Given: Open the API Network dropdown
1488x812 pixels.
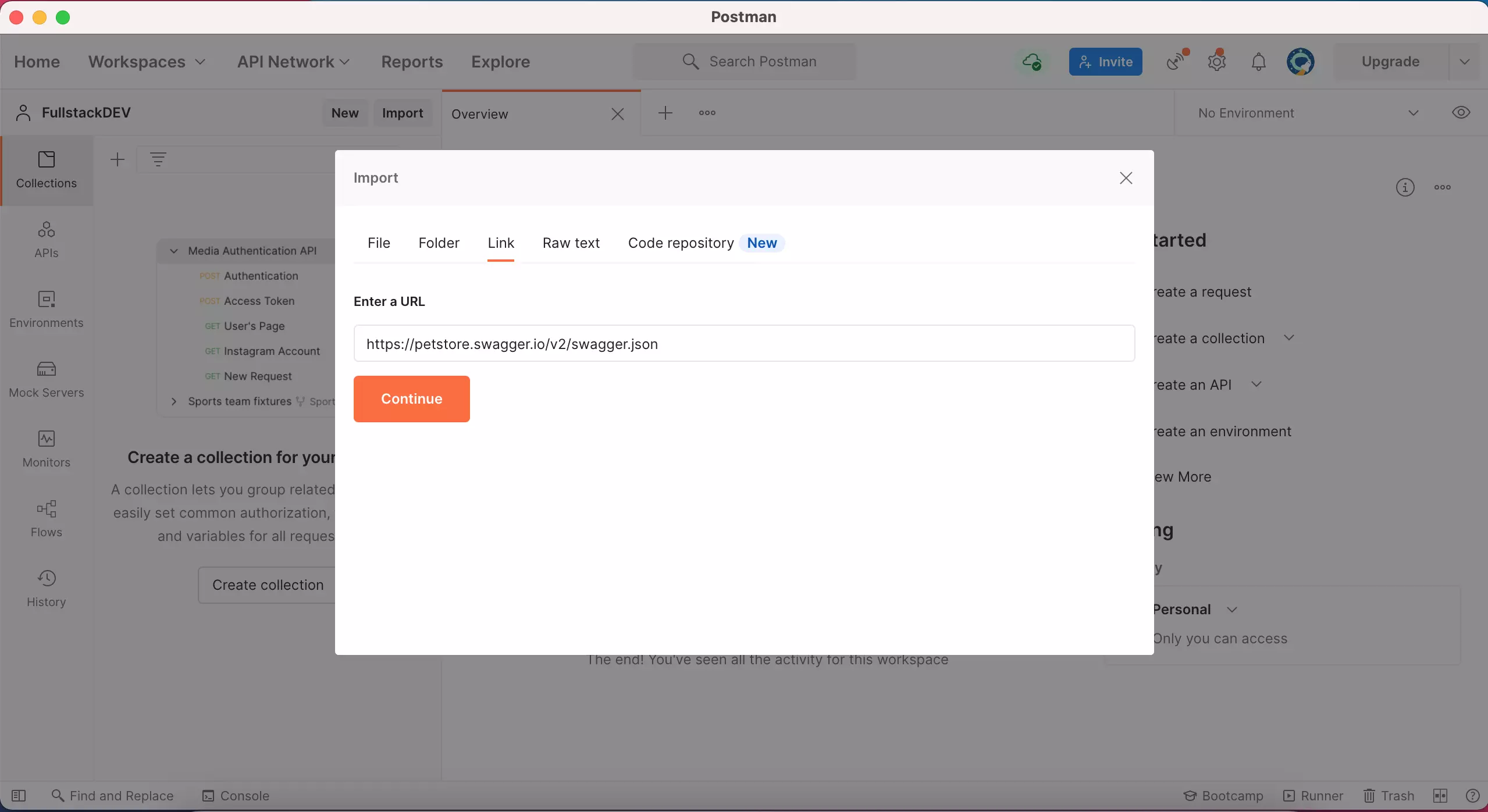Looking at the screenshot, I should tap(294, 62).
